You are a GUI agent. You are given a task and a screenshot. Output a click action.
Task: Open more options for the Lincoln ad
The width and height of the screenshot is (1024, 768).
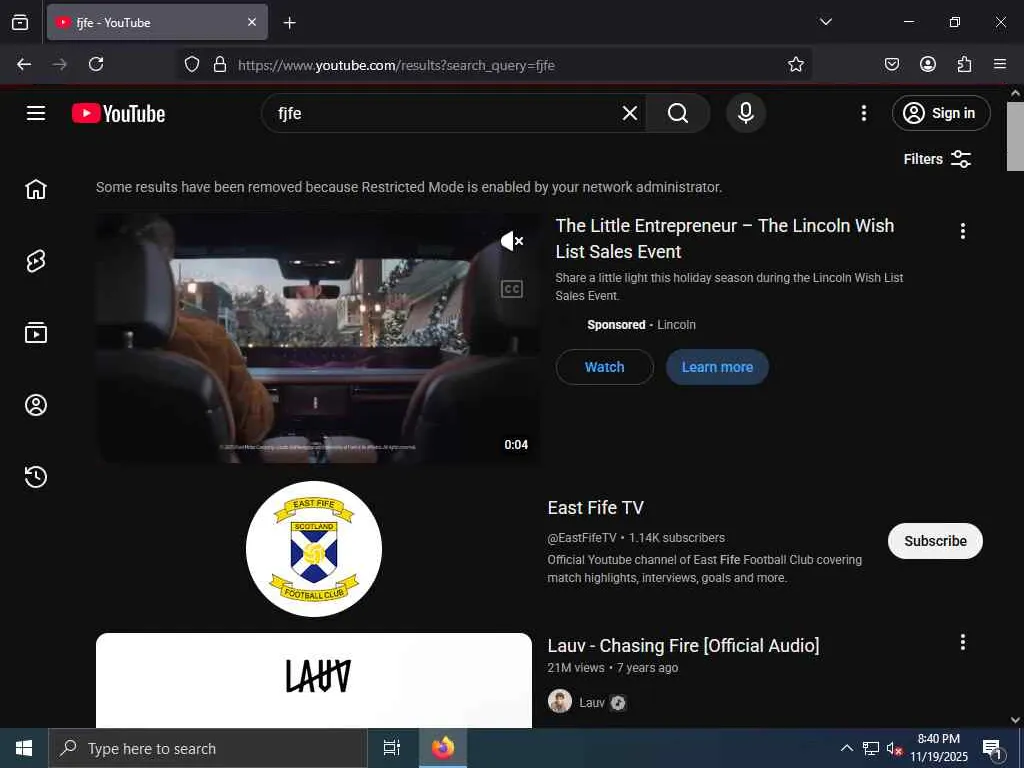[963, 231]
